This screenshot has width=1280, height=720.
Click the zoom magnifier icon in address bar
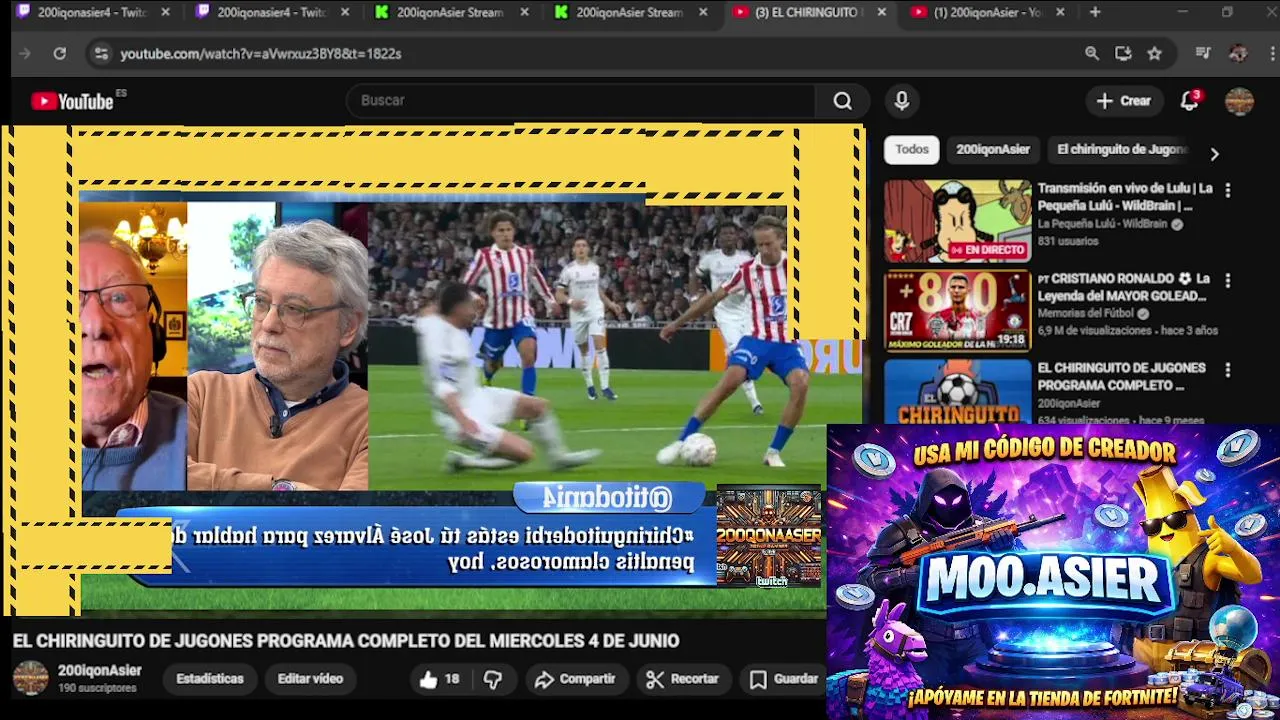tap(1092, 54)
